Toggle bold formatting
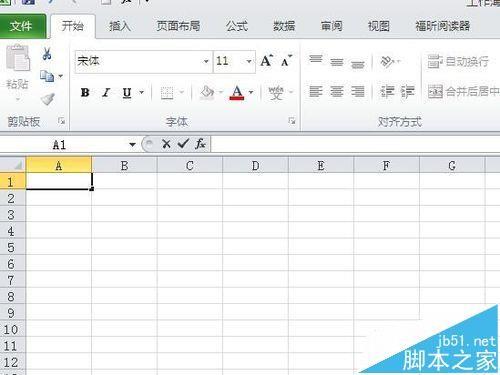Image resolution: width=500 pixels, height=375 pixels. click(85, 92)
